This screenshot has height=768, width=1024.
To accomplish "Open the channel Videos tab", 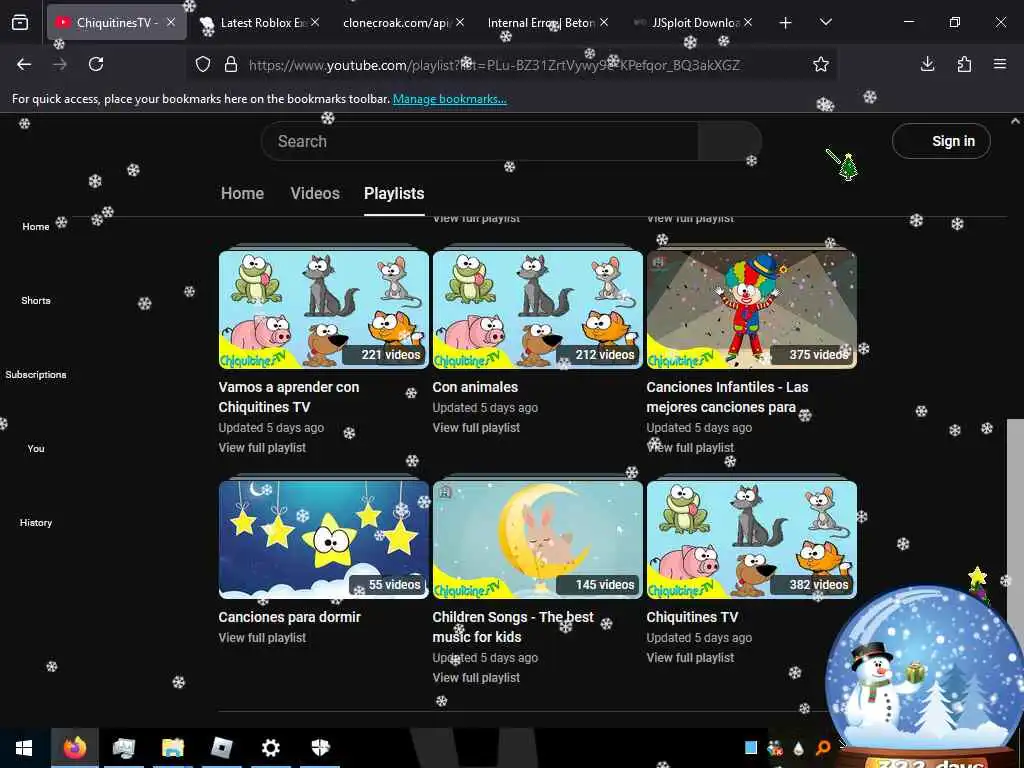I will 315,193.
